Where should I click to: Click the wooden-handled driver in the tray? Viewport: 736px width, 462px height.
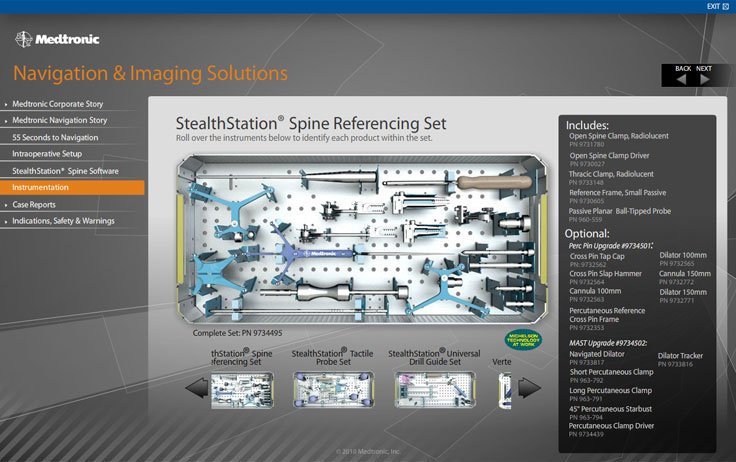[x=494, y=182]
